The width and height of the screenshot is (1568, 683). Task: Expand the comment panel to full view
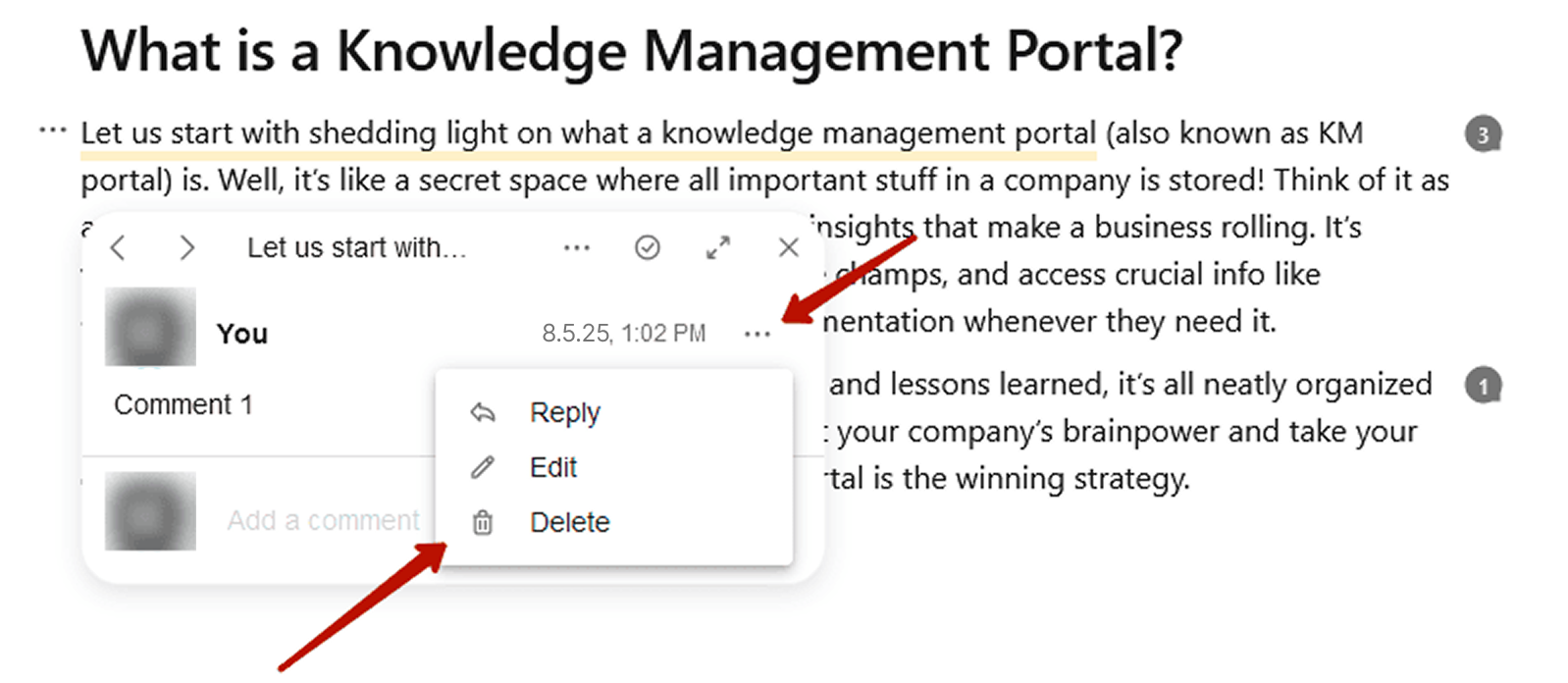718,247
